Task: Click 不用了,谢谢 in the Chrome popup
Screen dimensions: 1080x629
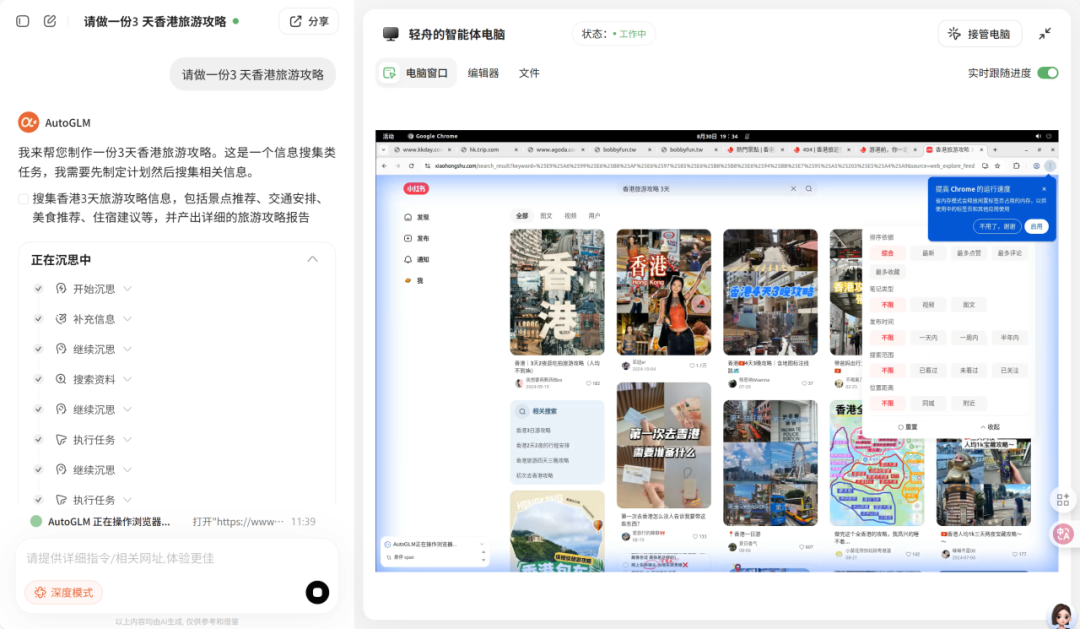Action: tap(997, 227)
